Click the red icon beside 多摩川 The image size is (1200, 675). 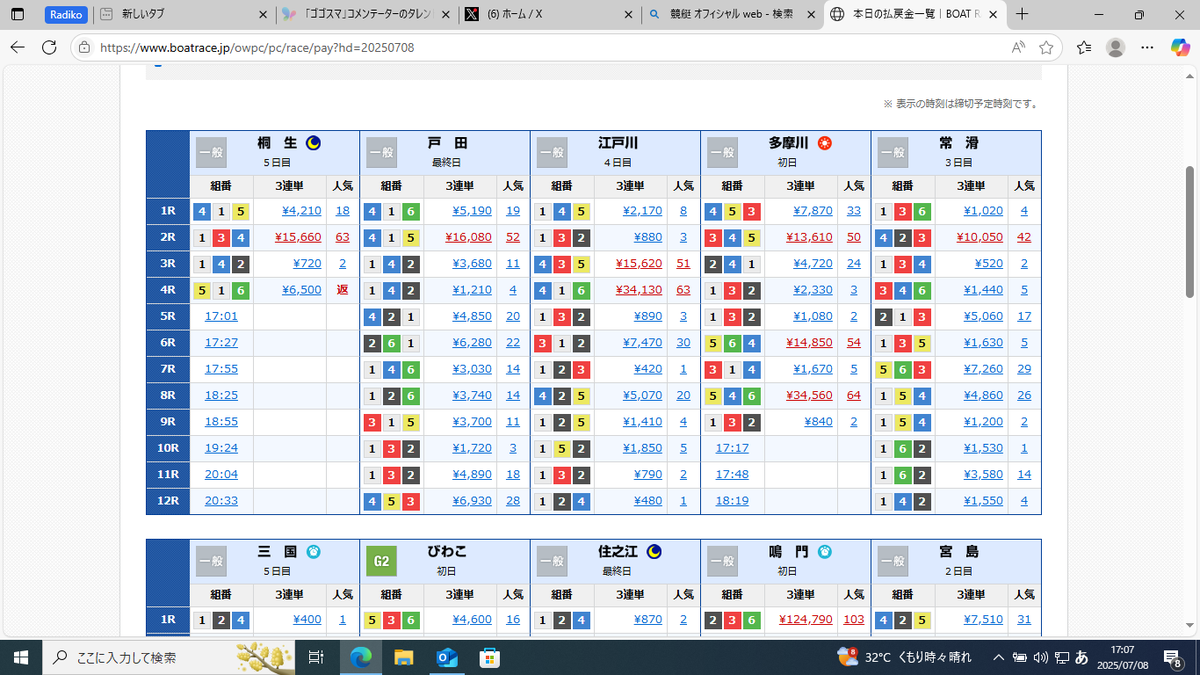[x=825, y=143]
